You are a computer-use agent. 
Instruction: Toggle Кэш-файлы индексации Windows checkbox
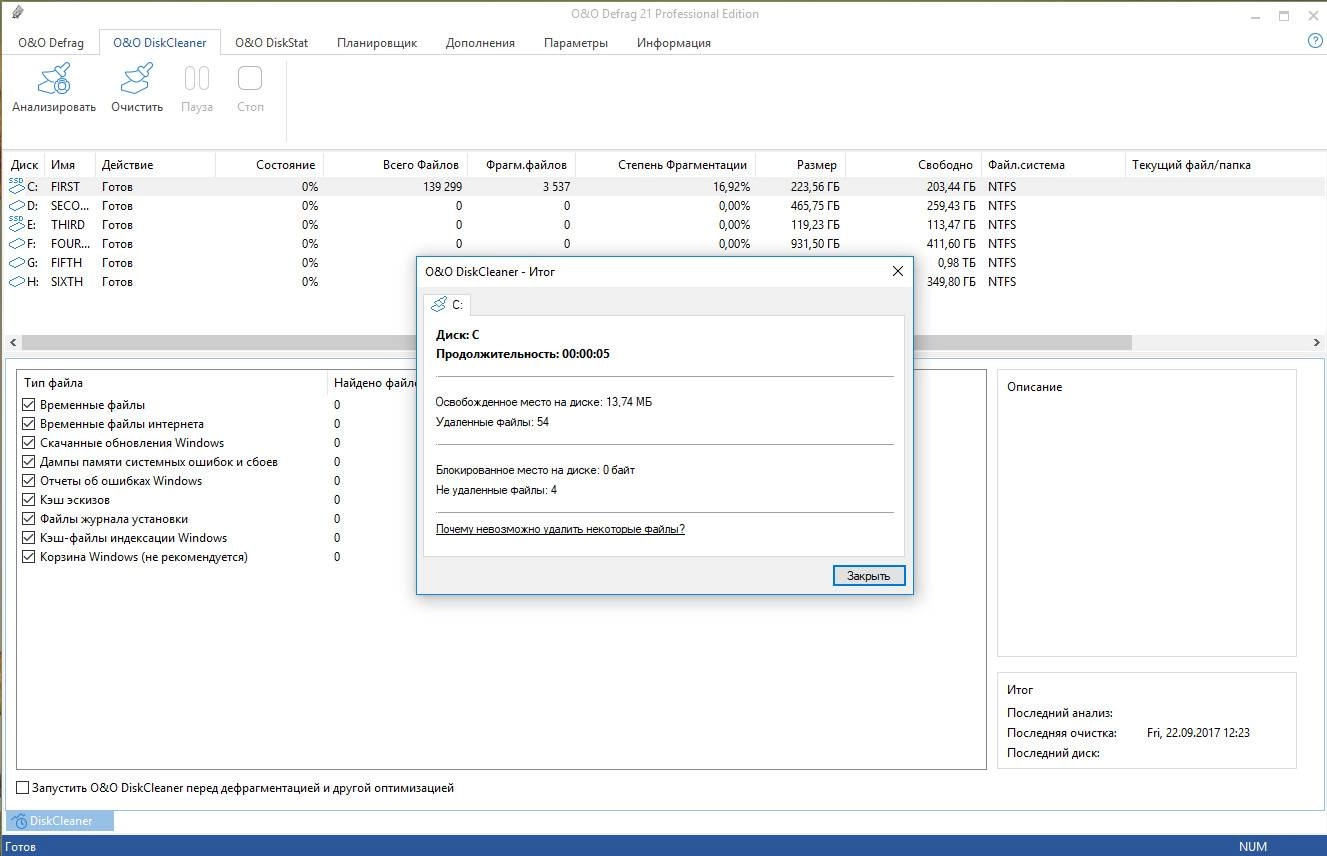coord(28,538)
